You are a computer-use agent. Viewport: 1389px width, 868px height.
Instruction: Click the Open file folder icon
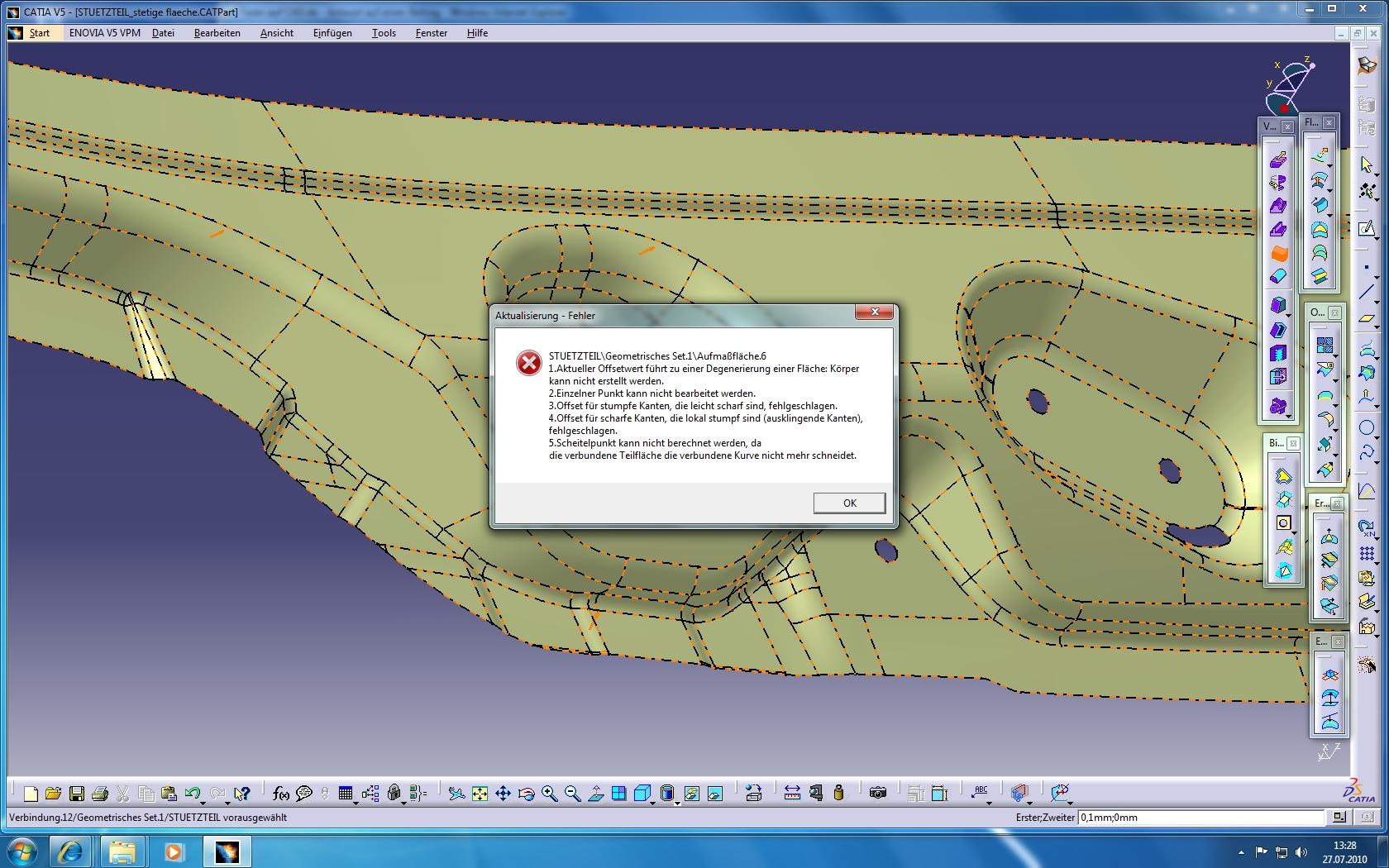[x=54, y=794]
